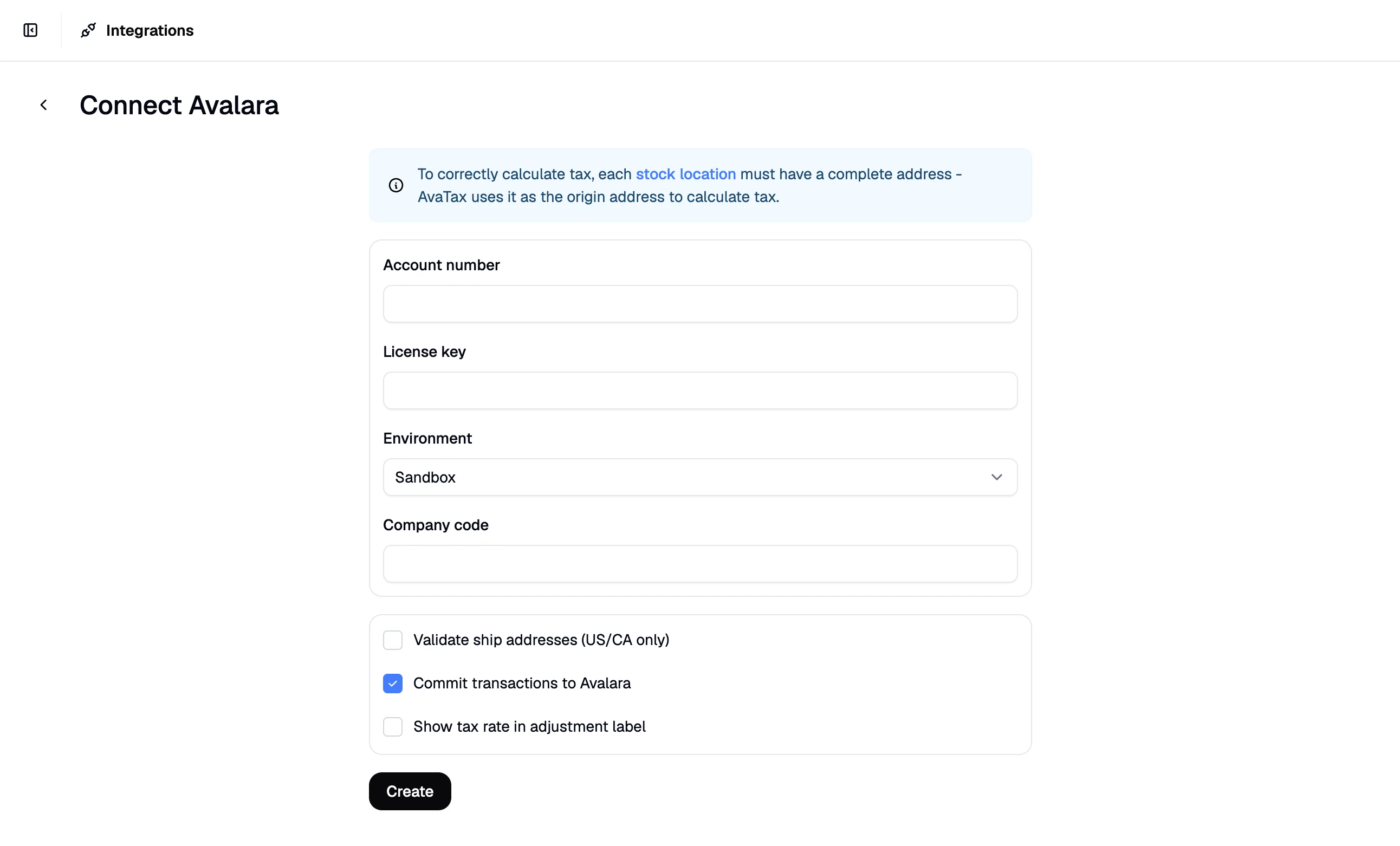Click the Connect Avalara page heading
This screenshot has height=846, width=1400.
[179, 105]
